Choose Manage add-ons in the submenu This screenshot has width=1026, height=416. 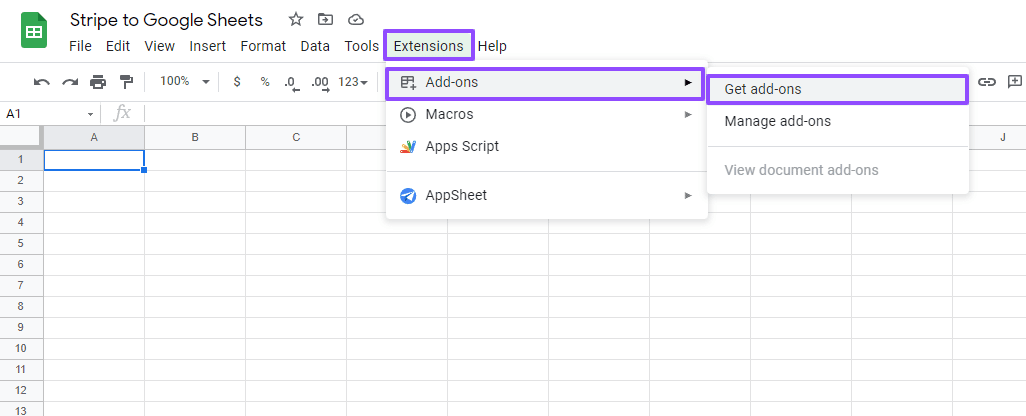pos(777,121)
